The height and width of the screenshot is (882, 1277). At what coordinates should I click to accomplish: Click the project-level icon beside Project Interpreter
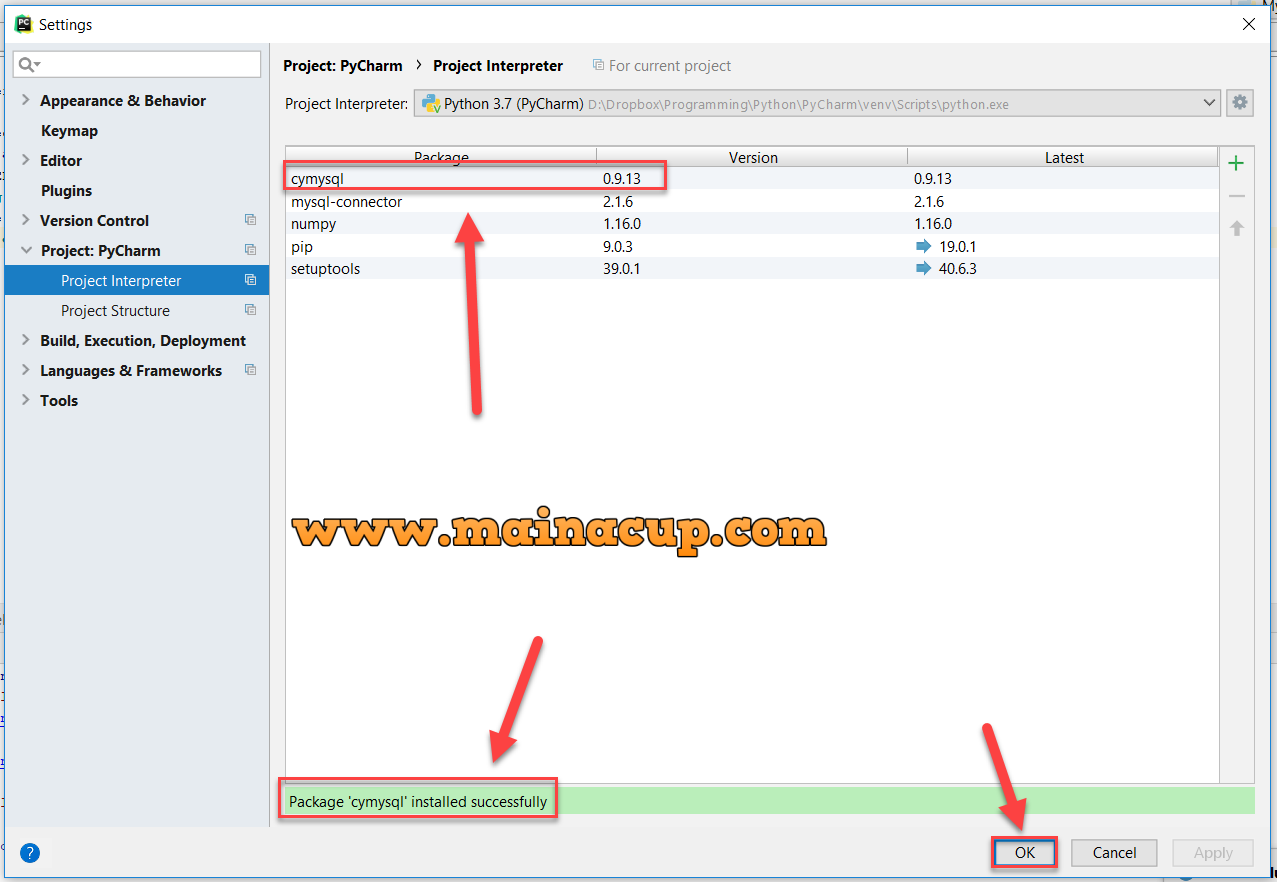pos(250,280)
